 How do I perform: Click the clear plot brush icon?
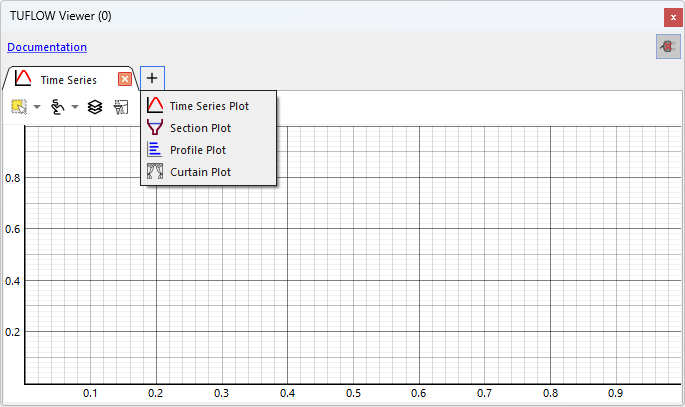tap(121, 106)
